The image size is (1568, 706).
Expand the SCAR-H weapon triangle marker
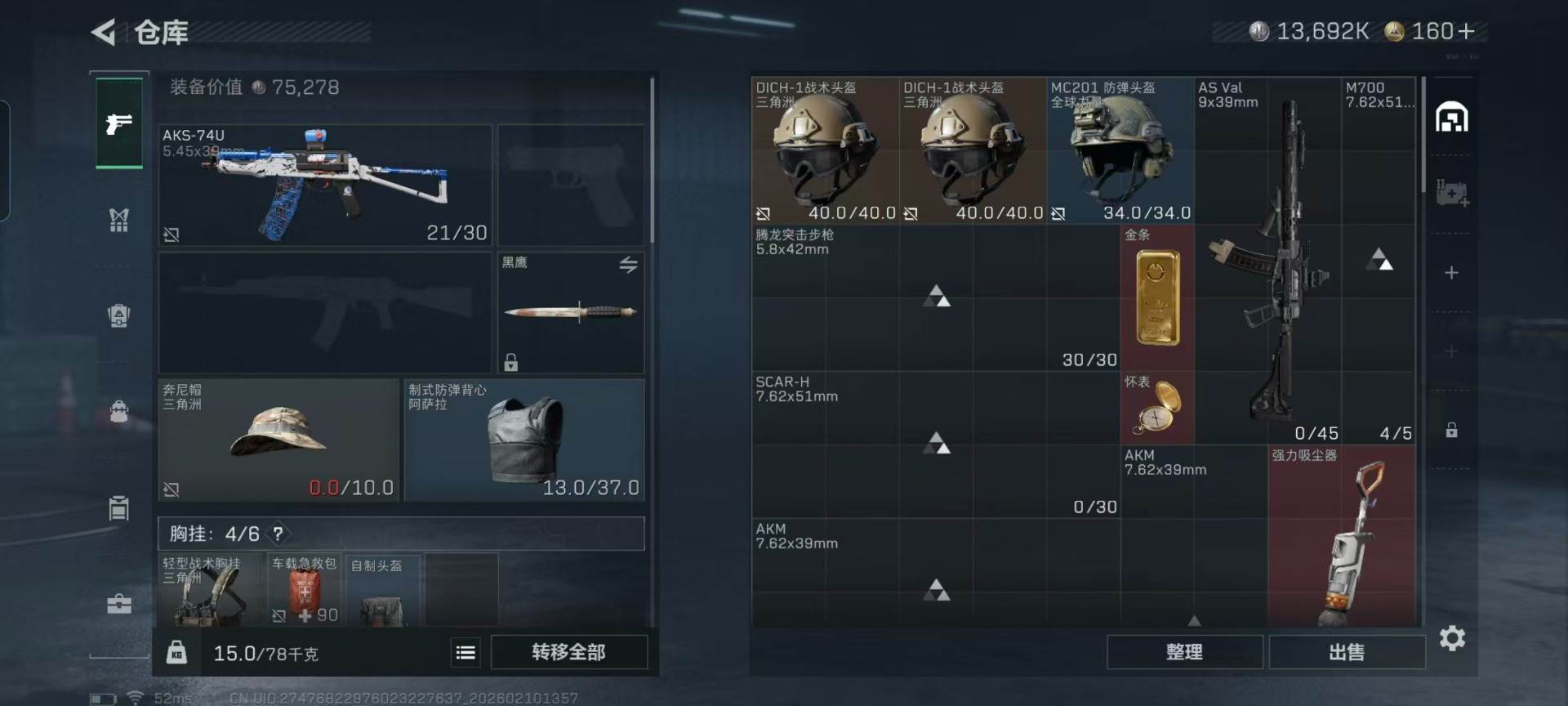pos(937,443)
